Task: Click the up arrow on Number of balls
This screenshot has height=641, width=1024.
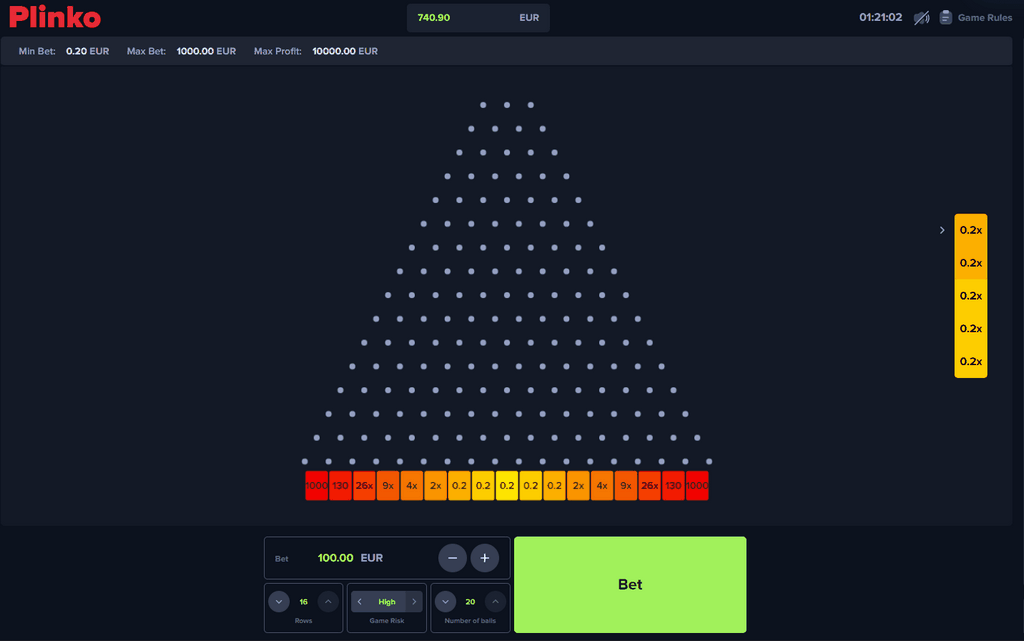Action: tap(495, 601)
